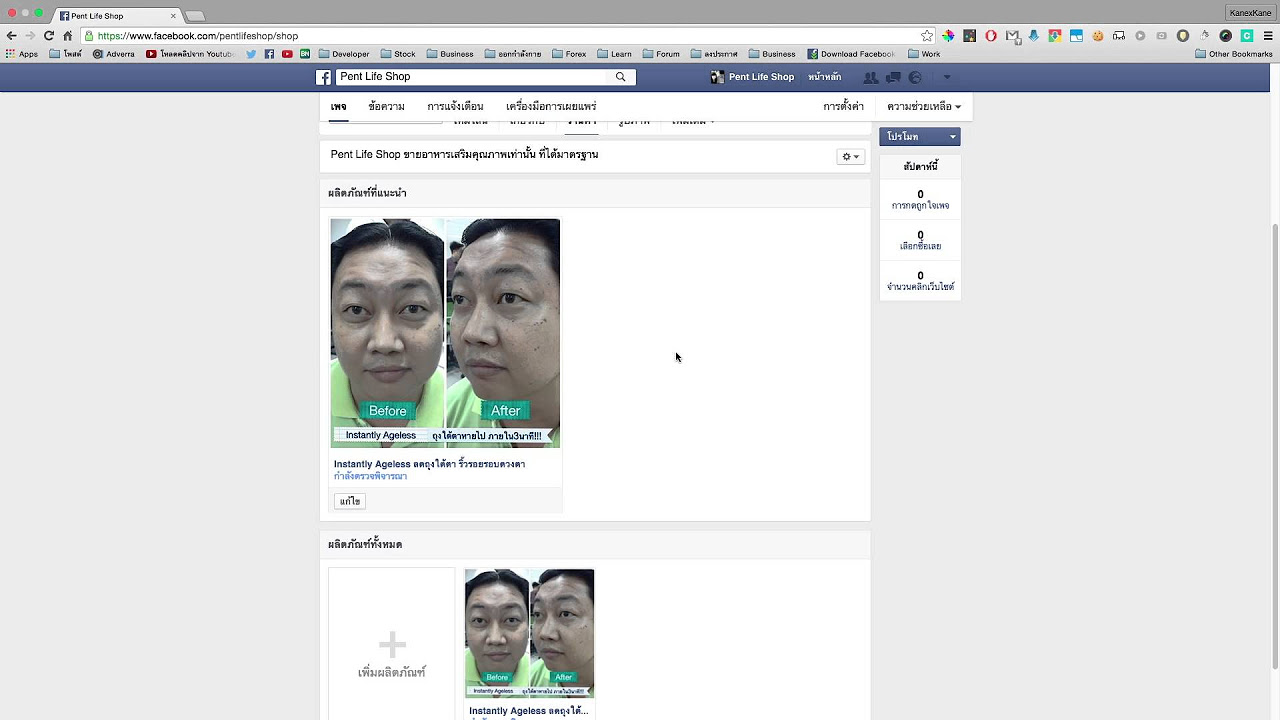Click Pent Life Shop profile picture icon
Image resolution: width=1280 pixels, height=720 pixels.
tap(717, 77)
